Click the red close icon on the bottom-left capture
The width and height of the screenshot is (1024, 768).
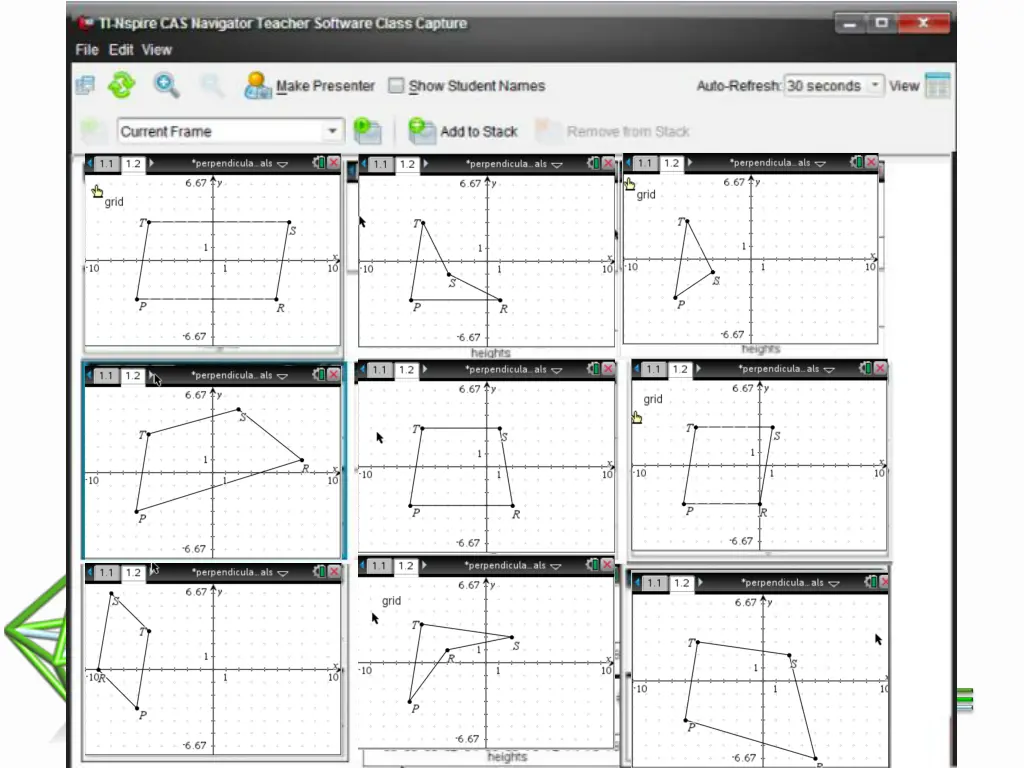coord(334,571)
